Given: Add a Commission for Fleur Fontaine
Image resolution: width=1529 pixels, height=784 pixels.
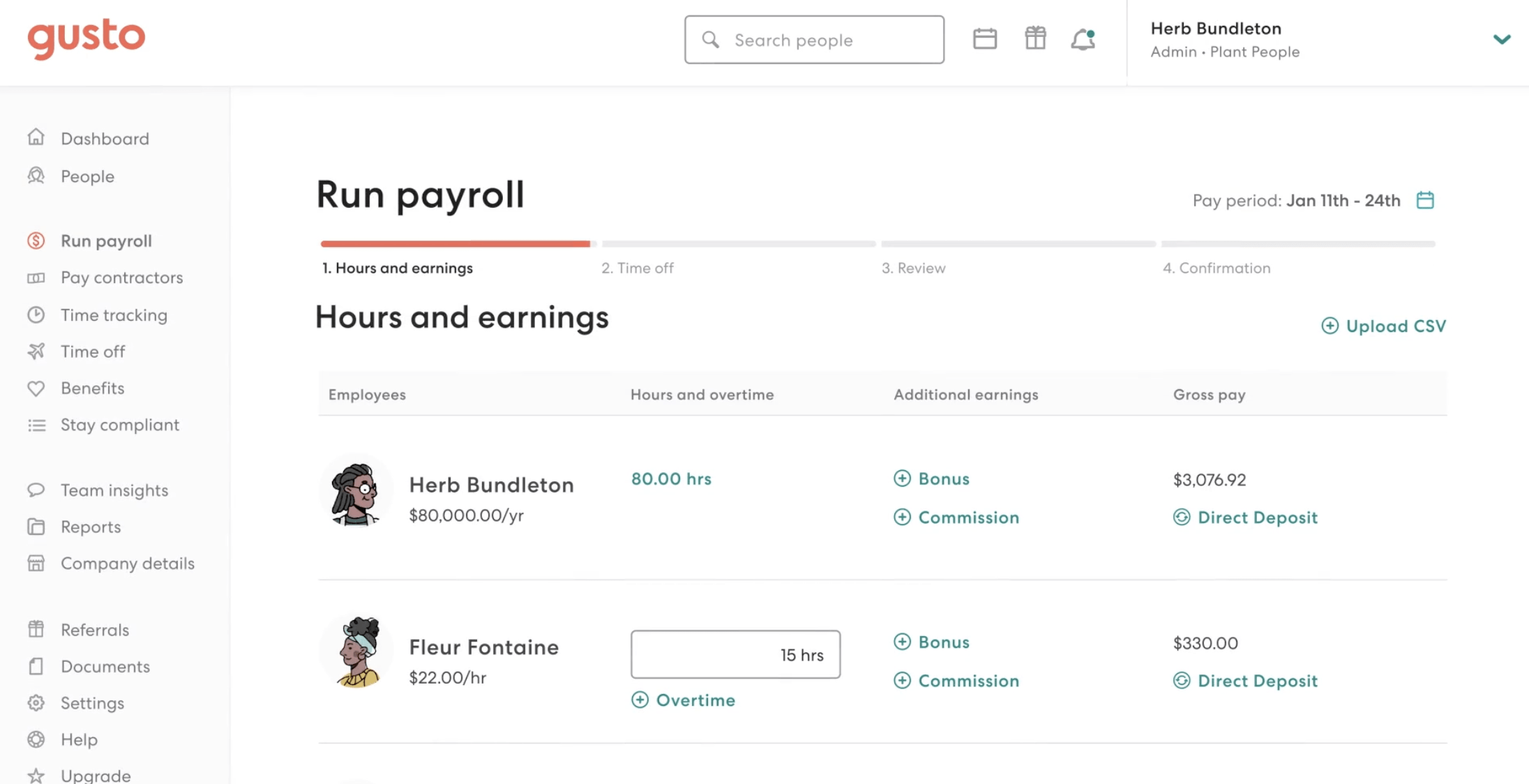Looking at the screenshot, I should click(x=956, y=681).
